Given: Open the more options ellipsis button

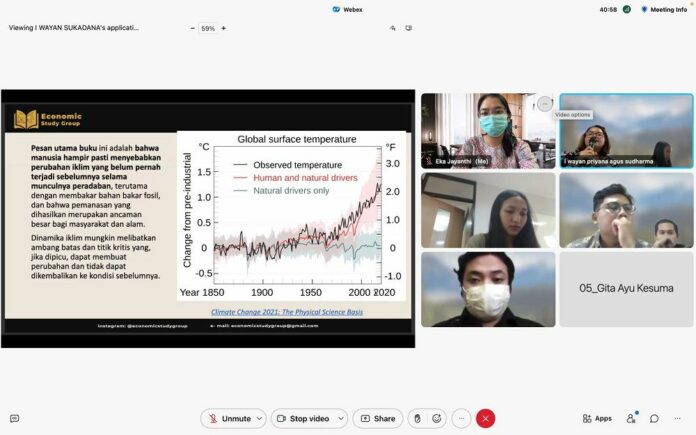Looking at the screenshot, I should point(461,418).
